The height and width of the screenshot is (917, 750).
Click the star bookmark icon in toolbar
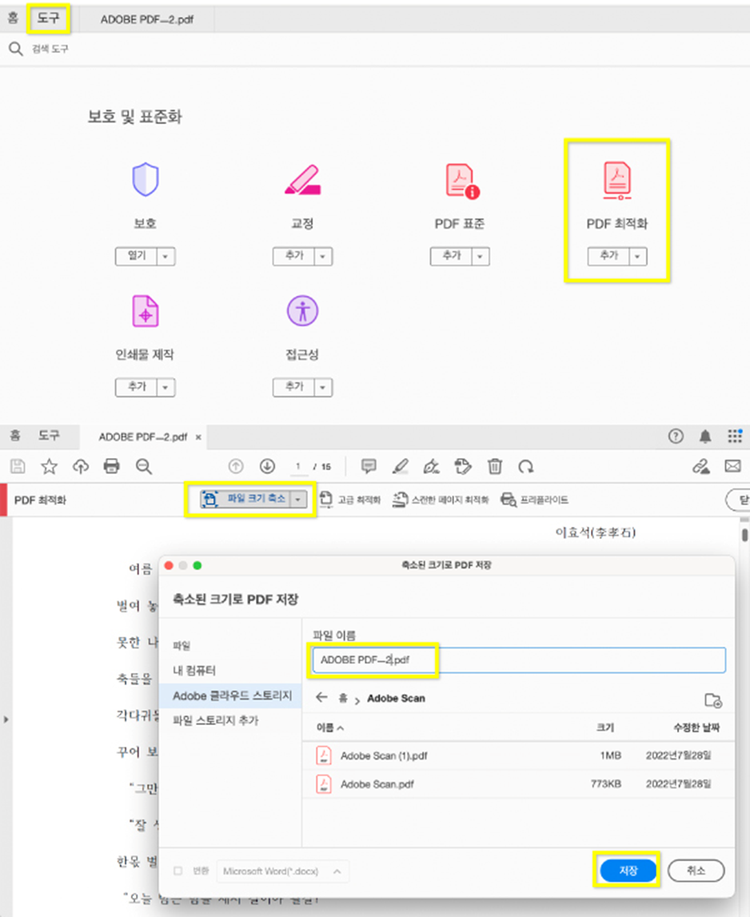(x=49, y=466)
